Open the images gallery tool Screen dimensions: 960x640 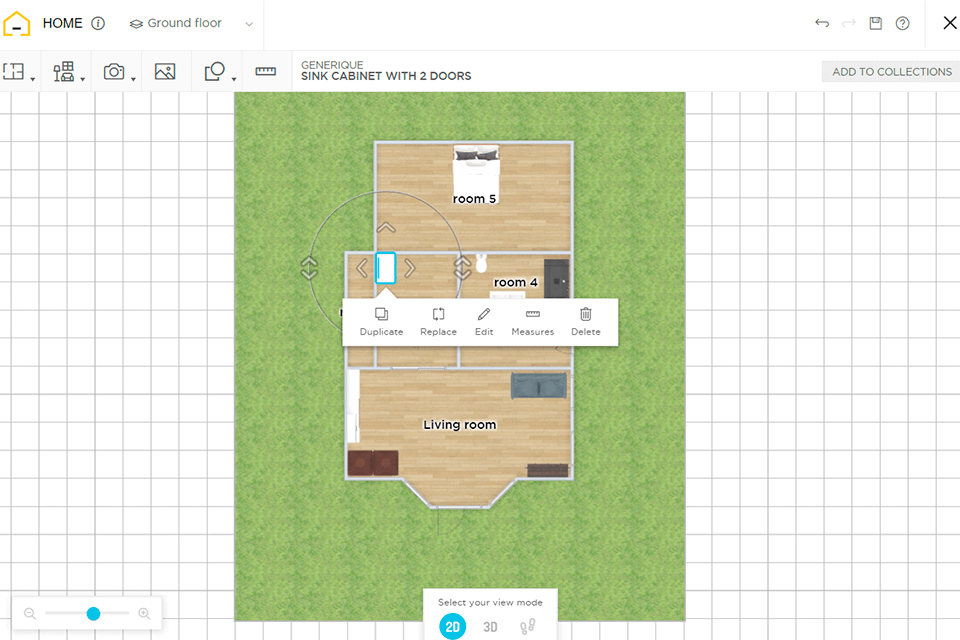[x=165, y=71]
